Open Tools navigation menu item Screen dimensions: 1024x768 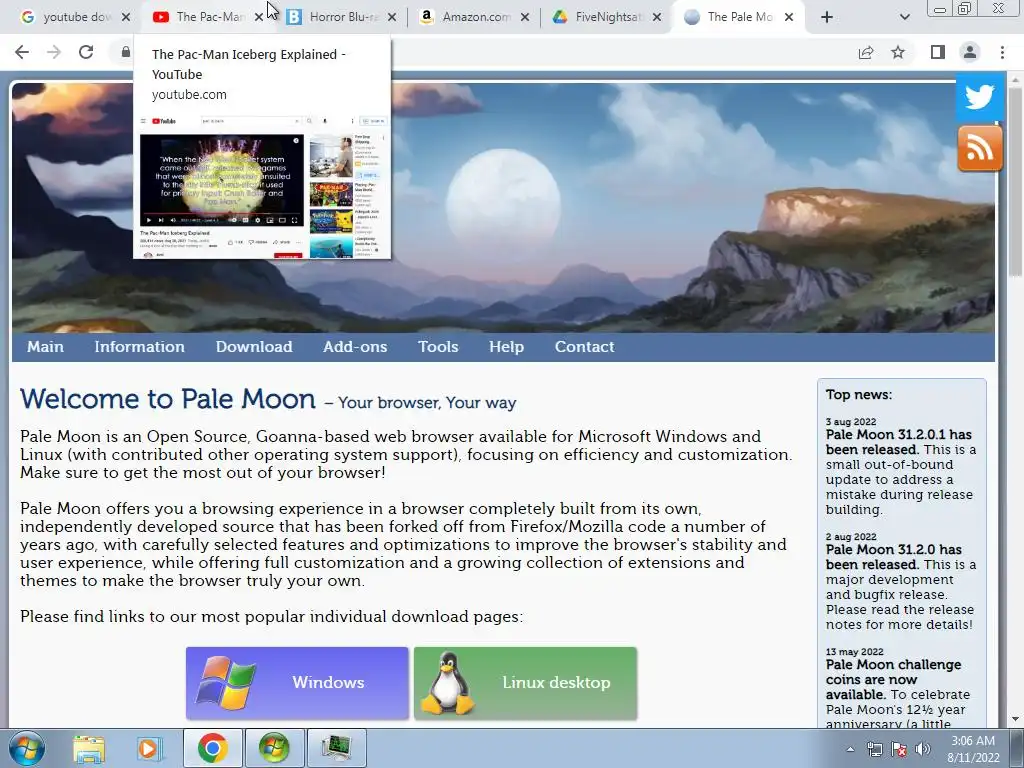pyautogui.click(x=438, y=347)
